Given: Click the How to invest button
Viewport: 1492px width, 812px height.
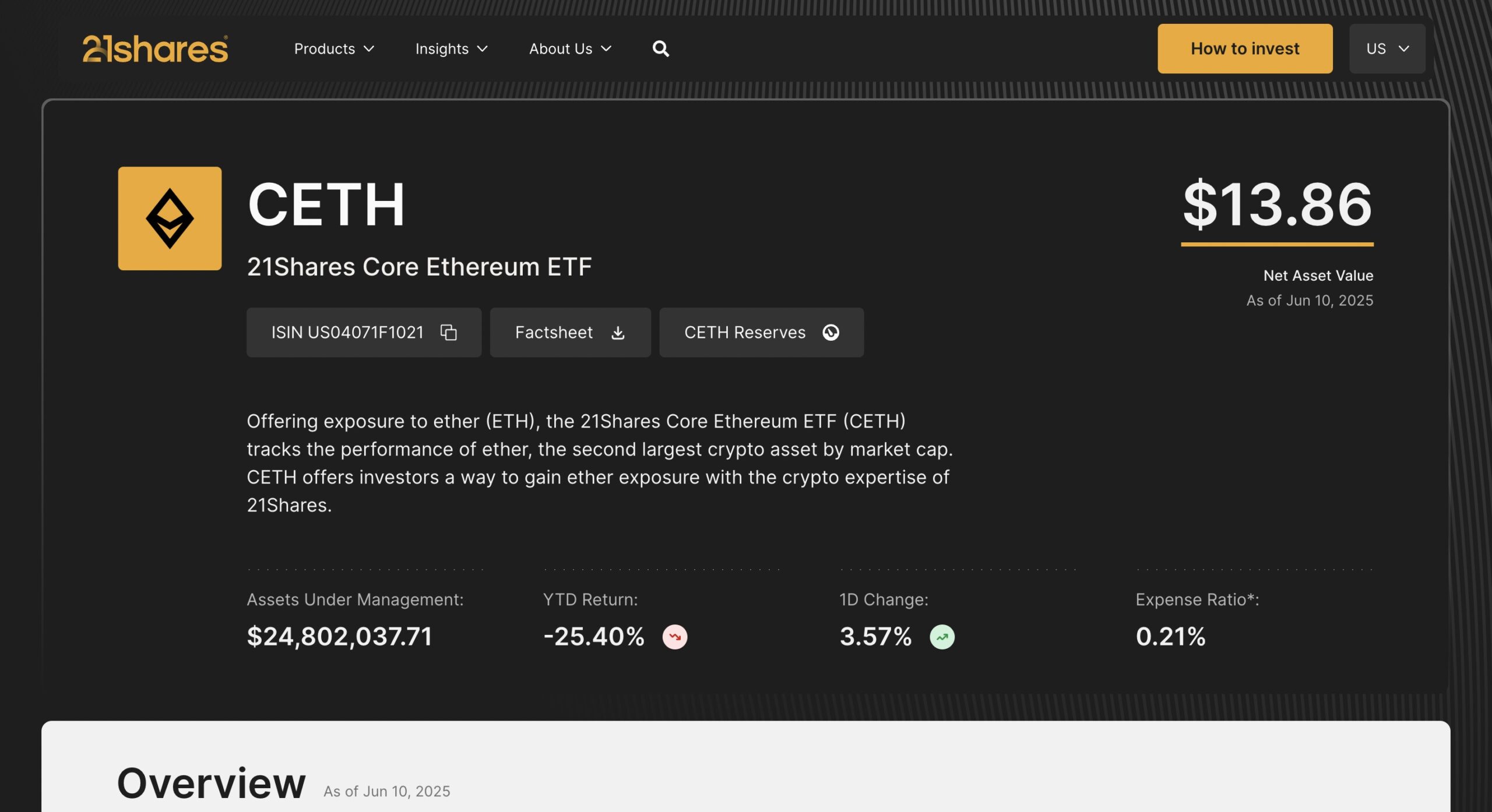Looking at the screenshot, I should [x=1245, y=48].
